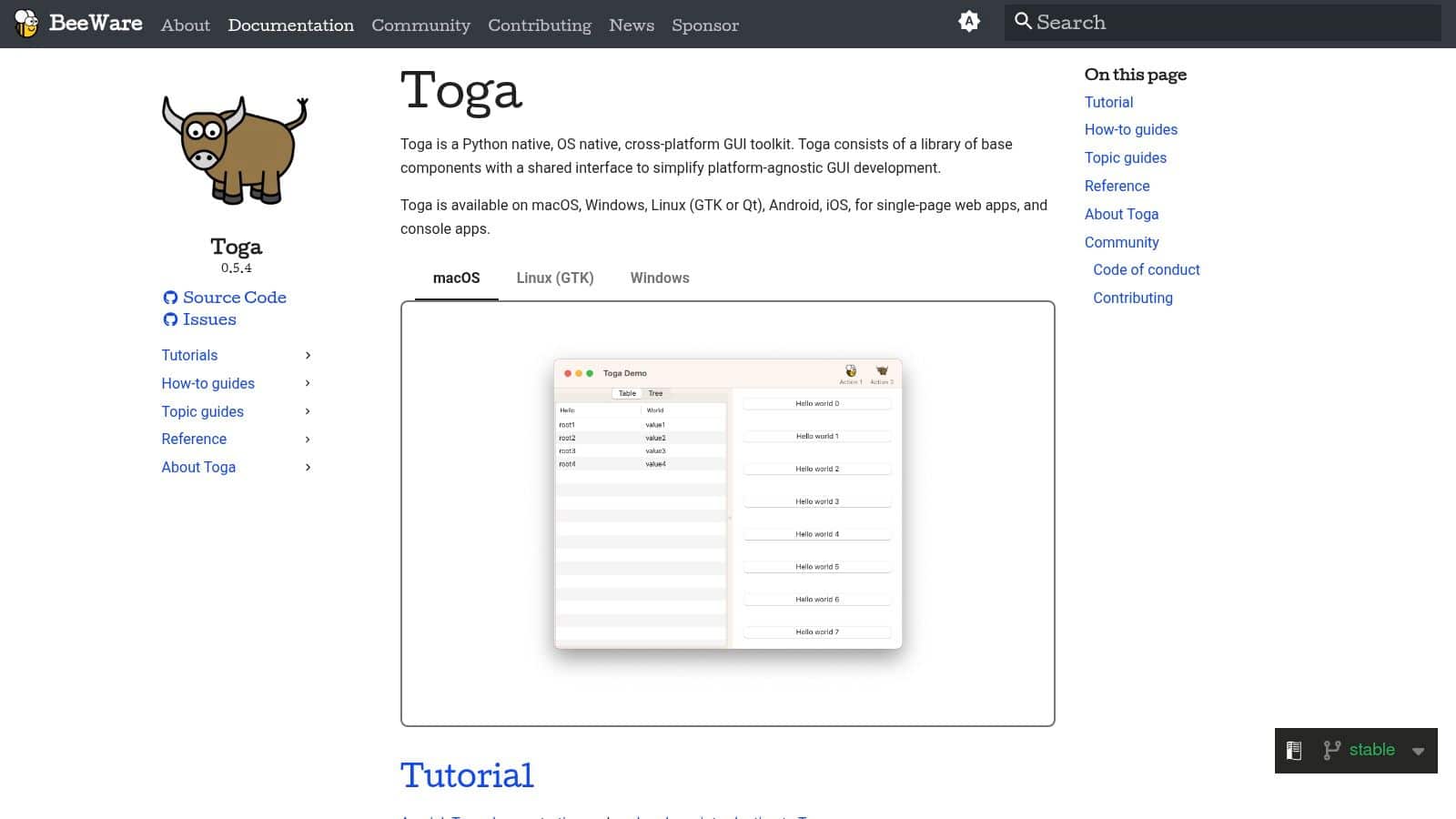Jump to Community in On this page
1456x819 pixels.
click(1121, 242)
